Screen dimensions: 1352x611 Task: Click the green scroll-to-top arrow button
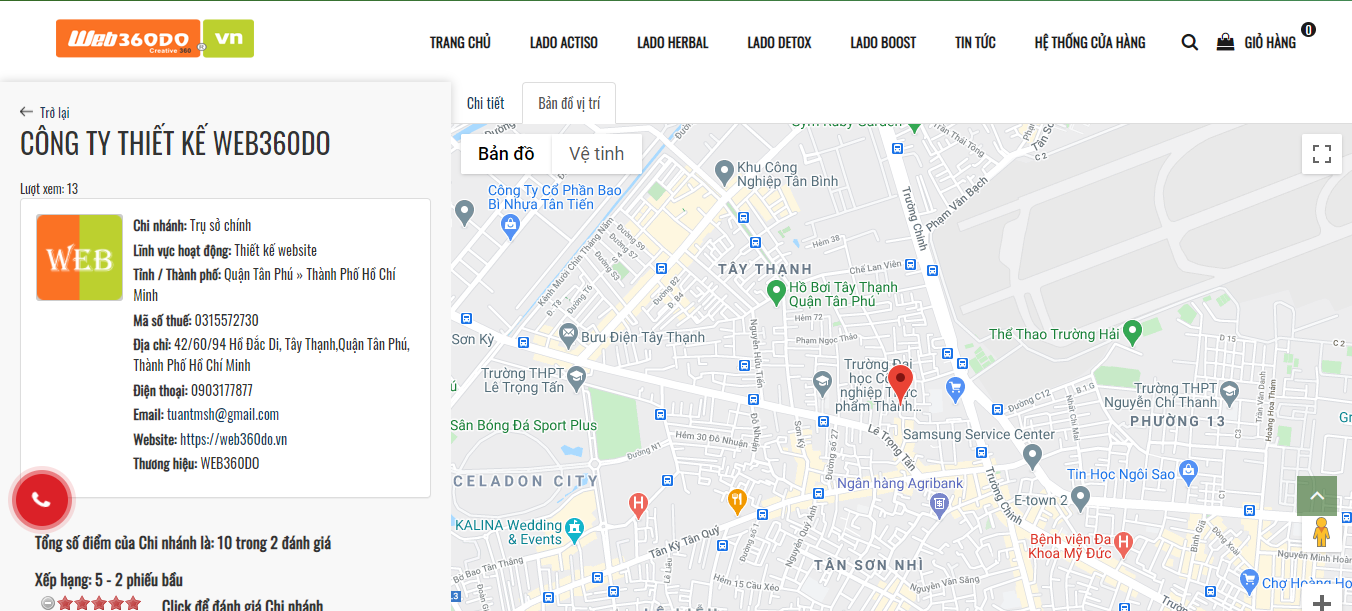pos(1317,496)
